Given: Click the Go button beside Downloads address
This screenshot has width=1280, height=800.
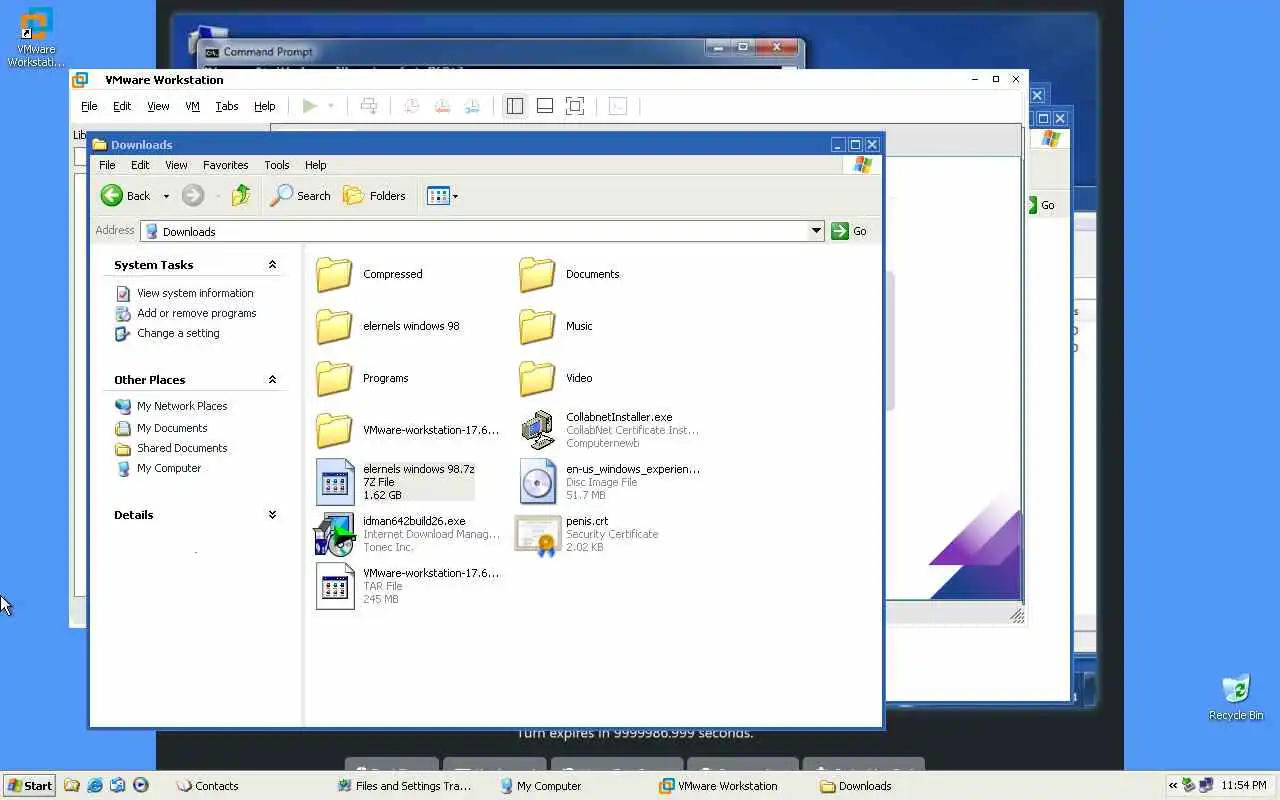Looking at the screenshot, I should [x=849, y=231].
